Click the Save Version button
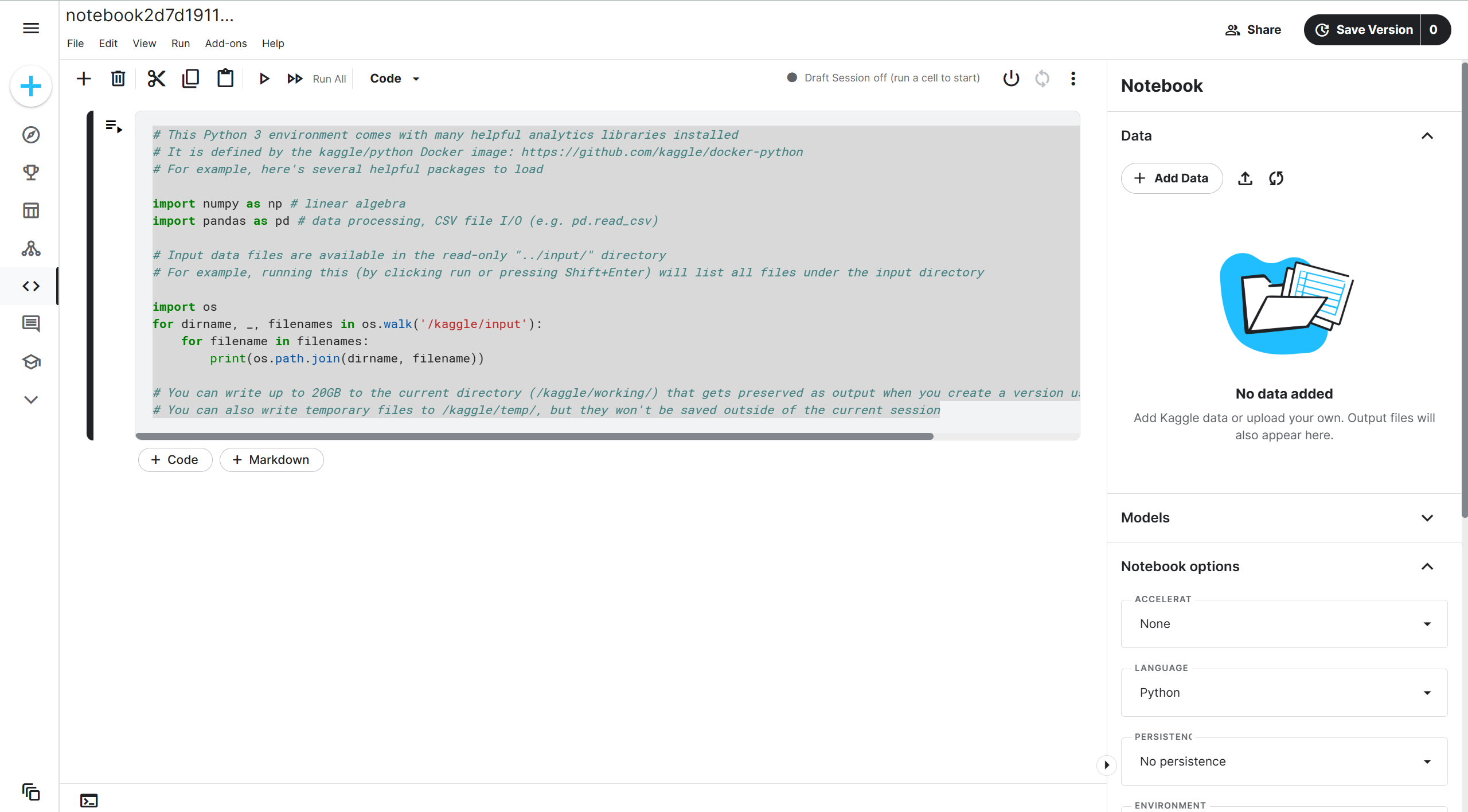1468x812 pixels. point(1364,30)
